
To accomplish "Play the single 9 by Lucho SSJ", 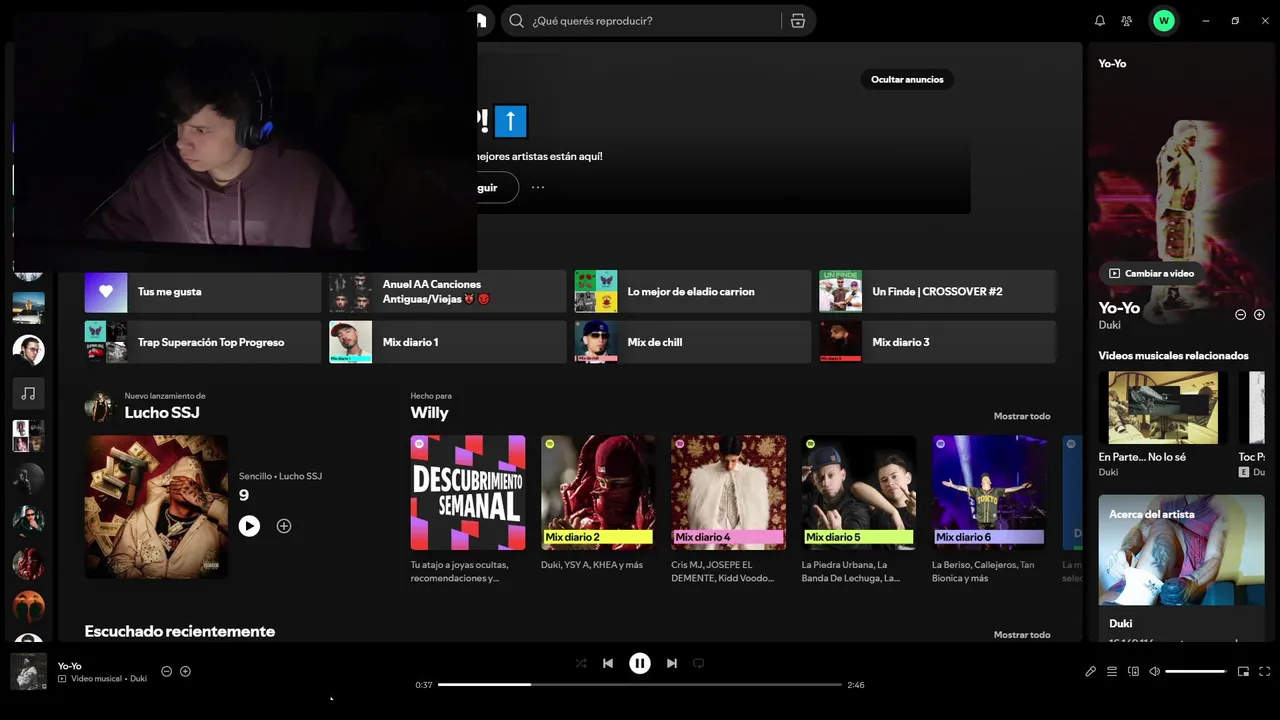I will pyautogui.click(x=249, y=526).
